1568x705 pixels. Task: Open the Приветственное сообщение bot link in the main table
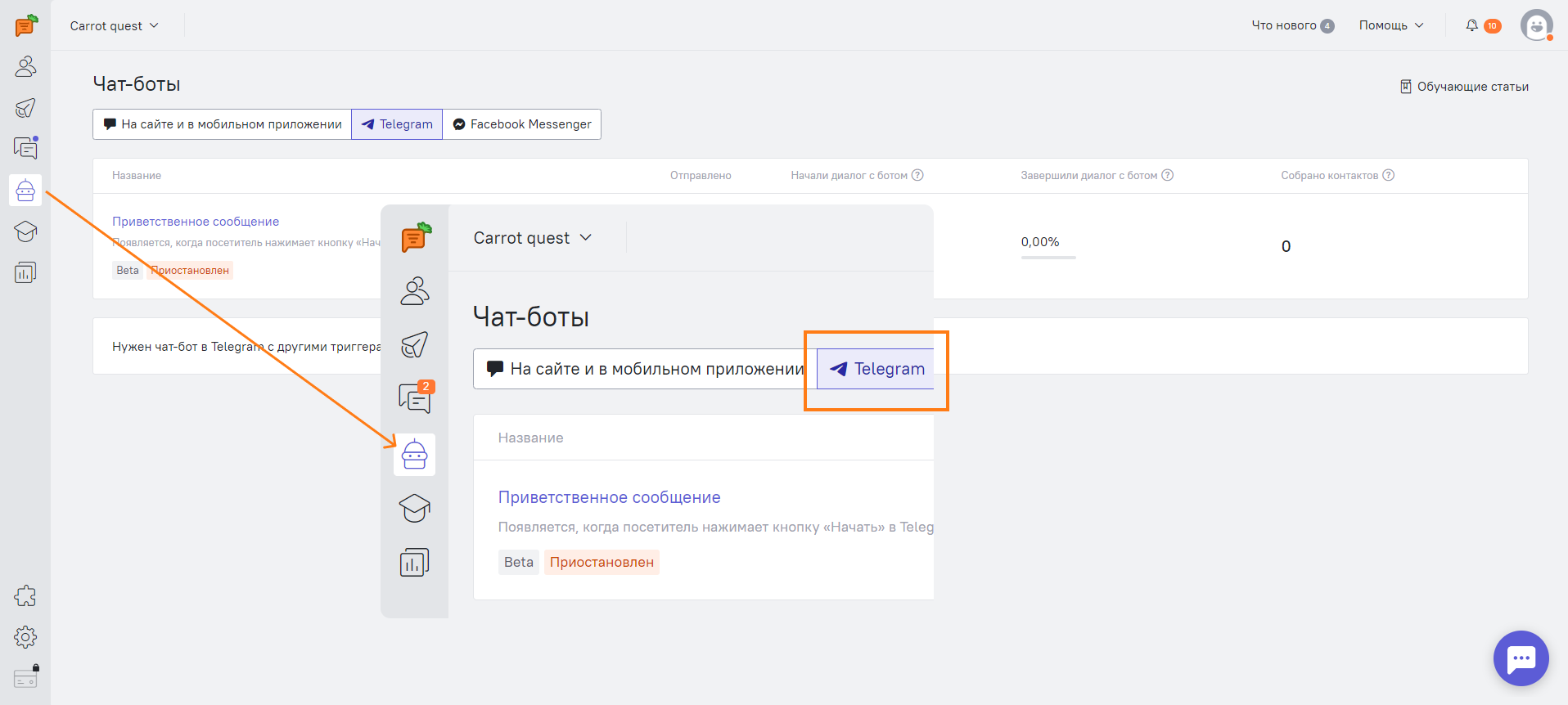click(x=196, y=222)
